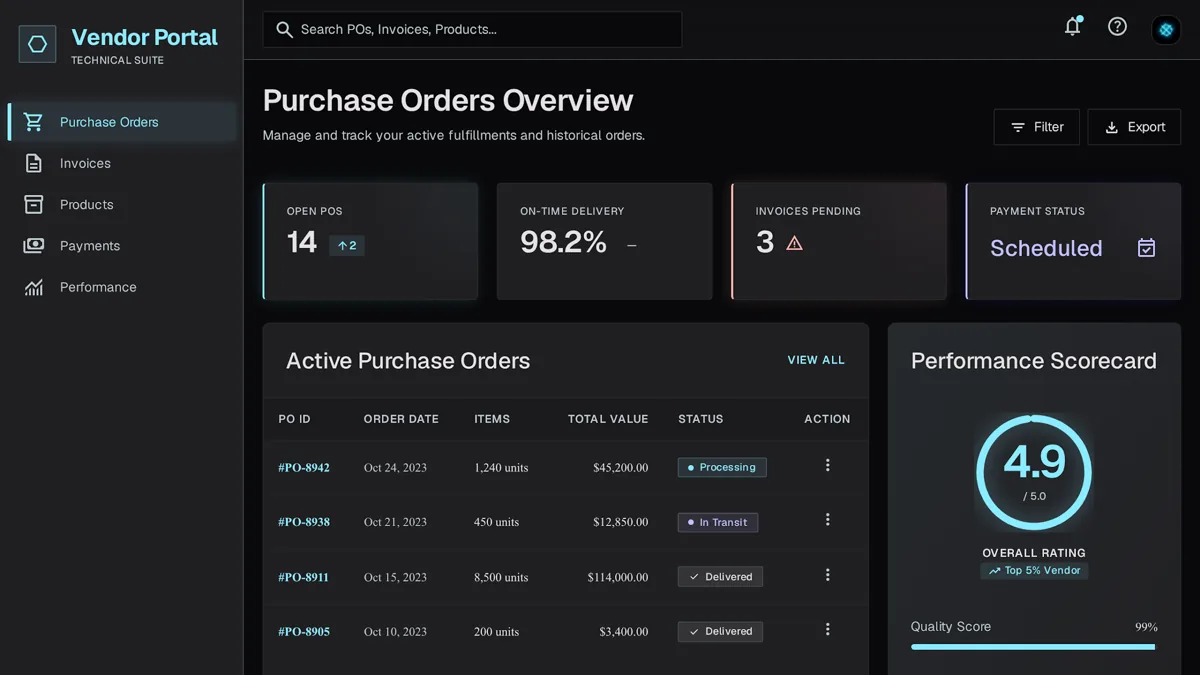Click the Quality Score 99% value

point(1146,627)
